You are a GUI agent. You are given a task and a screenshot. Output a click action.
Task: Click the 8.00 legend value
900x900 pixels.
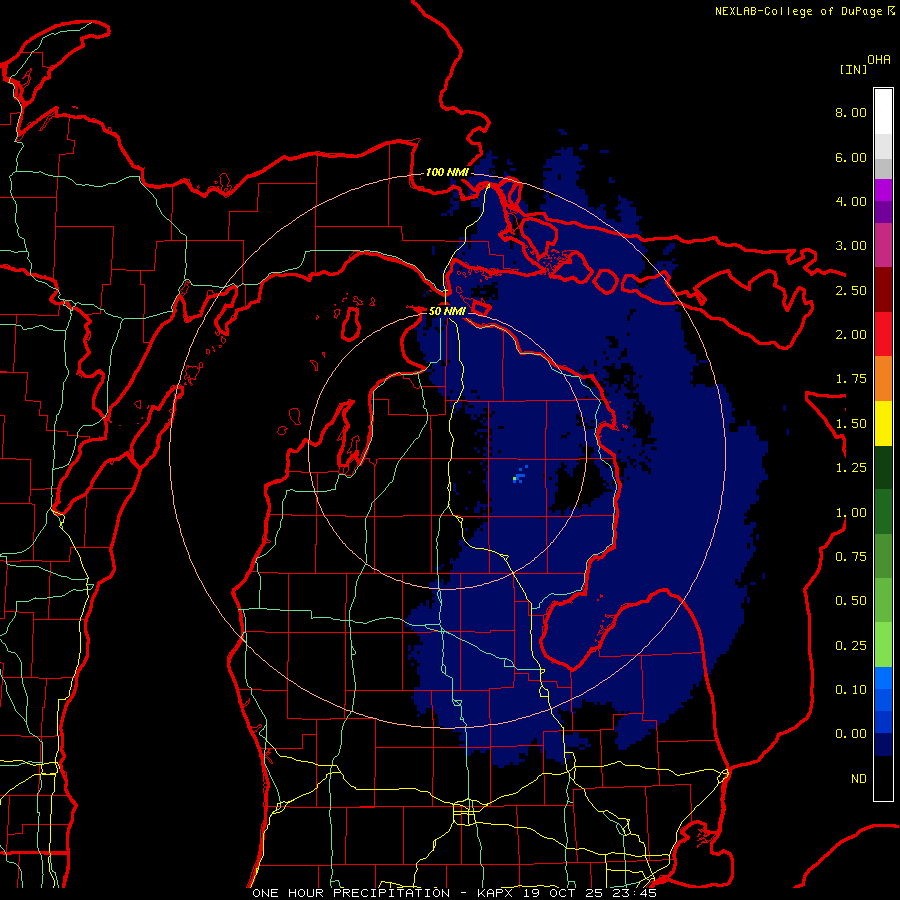(851, 112)
